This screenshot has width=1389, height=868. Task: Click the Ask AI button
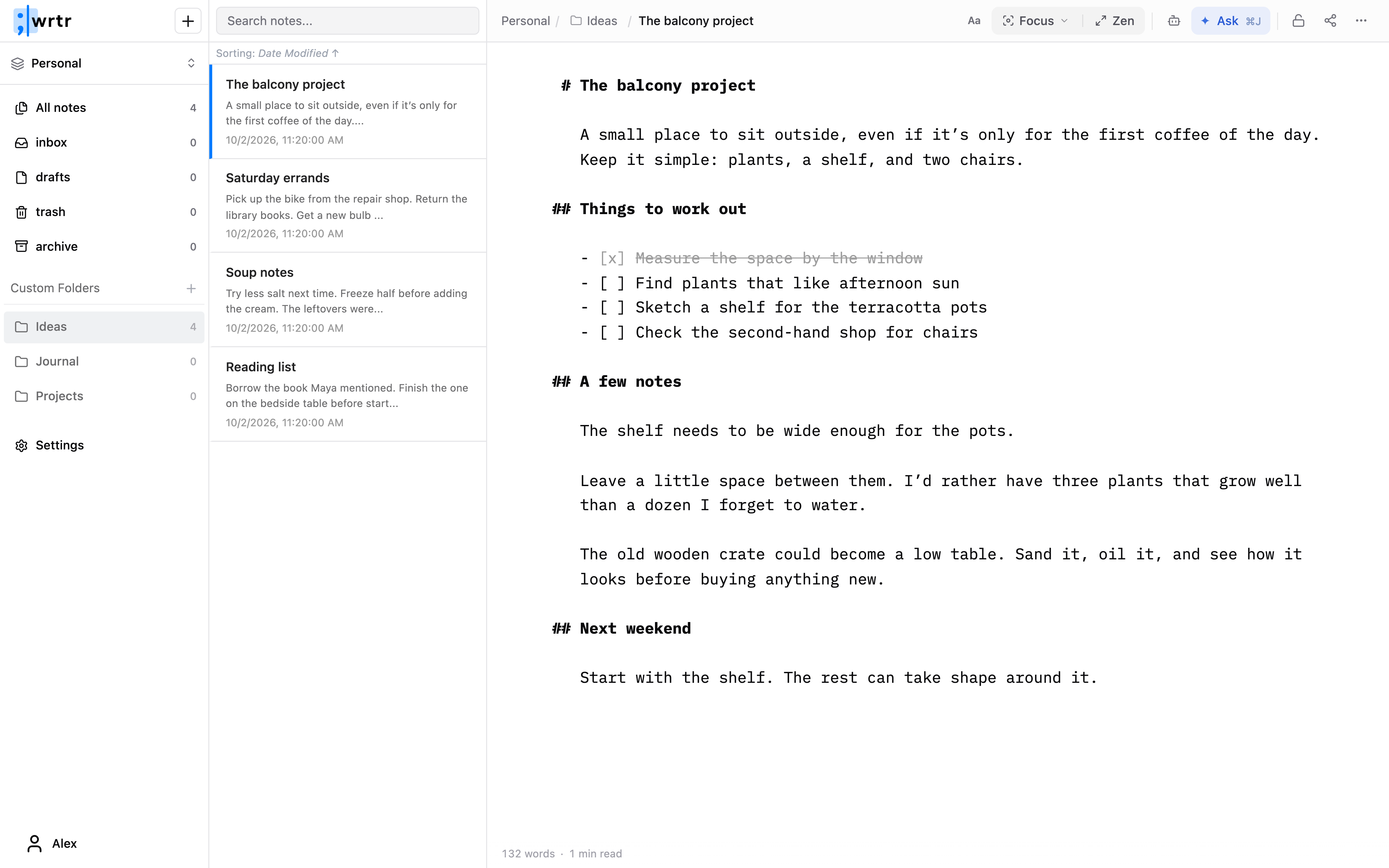(x=1230, y=21)
